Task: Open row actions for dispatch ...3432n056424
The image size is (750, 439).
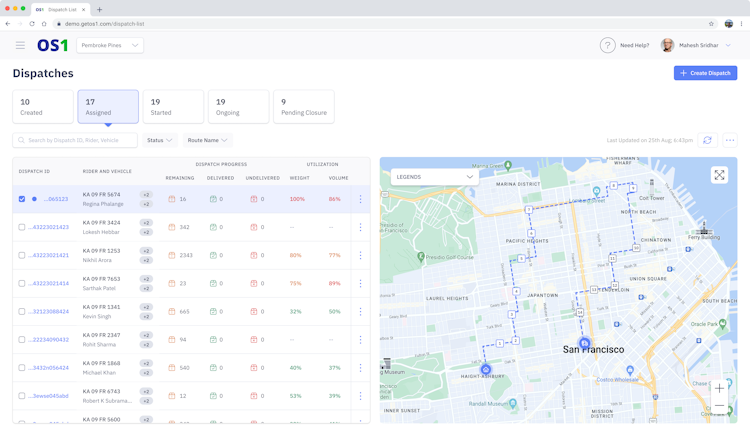Action: 360,368
